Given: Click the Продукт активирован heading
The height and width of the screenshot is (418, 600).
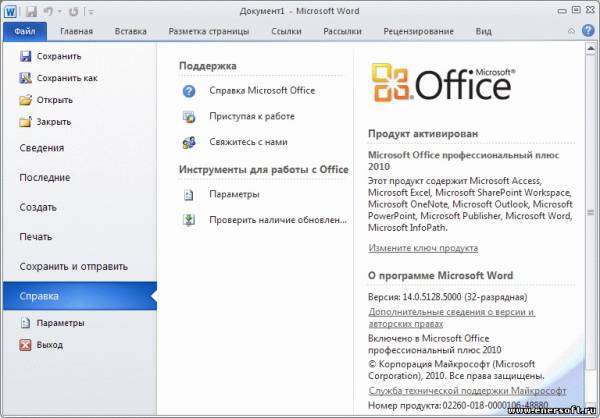Looking at the screenshot, I should [422, 134].
